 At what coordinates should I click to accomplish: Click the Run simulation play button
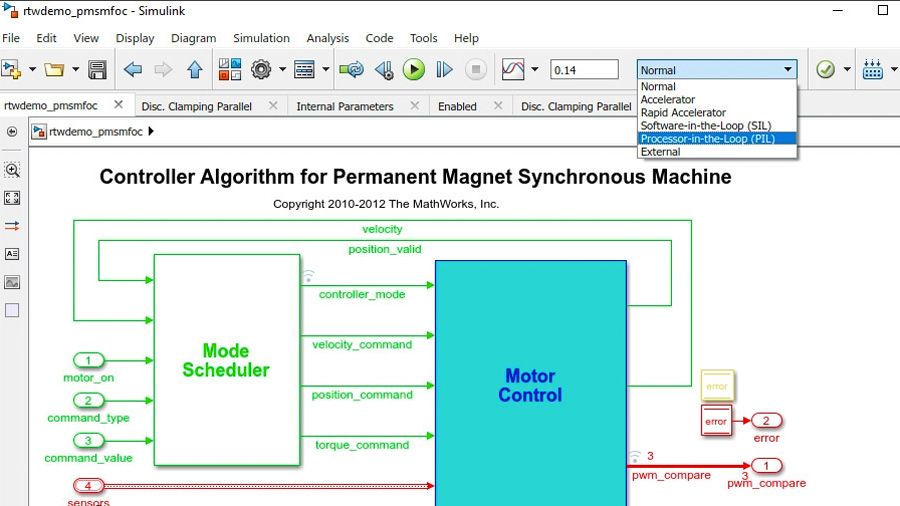pyautogui.click(x=414, y=70)
